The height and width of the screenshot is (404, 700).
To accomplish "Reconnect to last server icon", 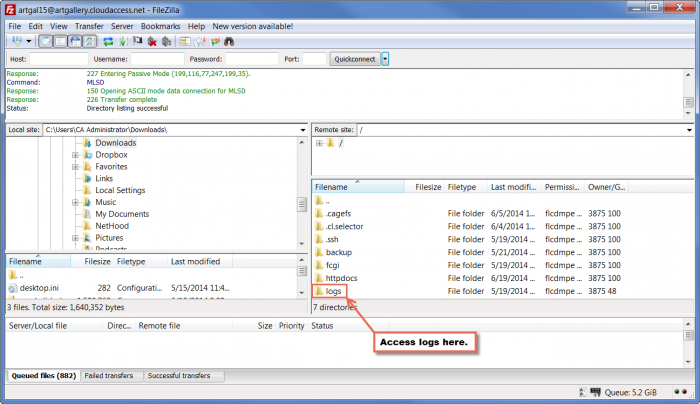I will [167, 42].
